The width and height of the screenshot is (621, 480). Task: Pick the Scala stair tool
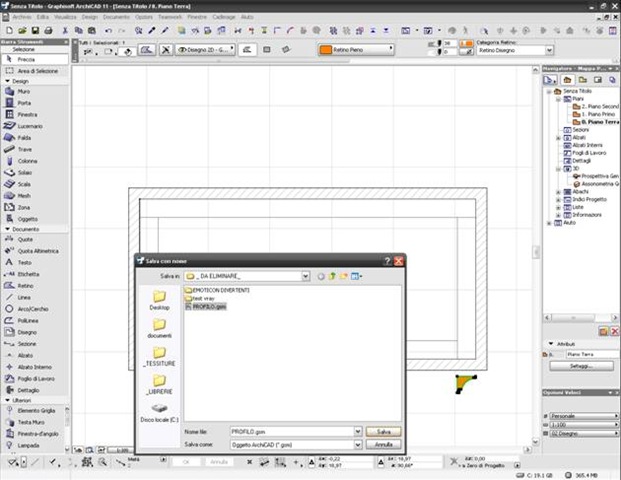[24, 184]
